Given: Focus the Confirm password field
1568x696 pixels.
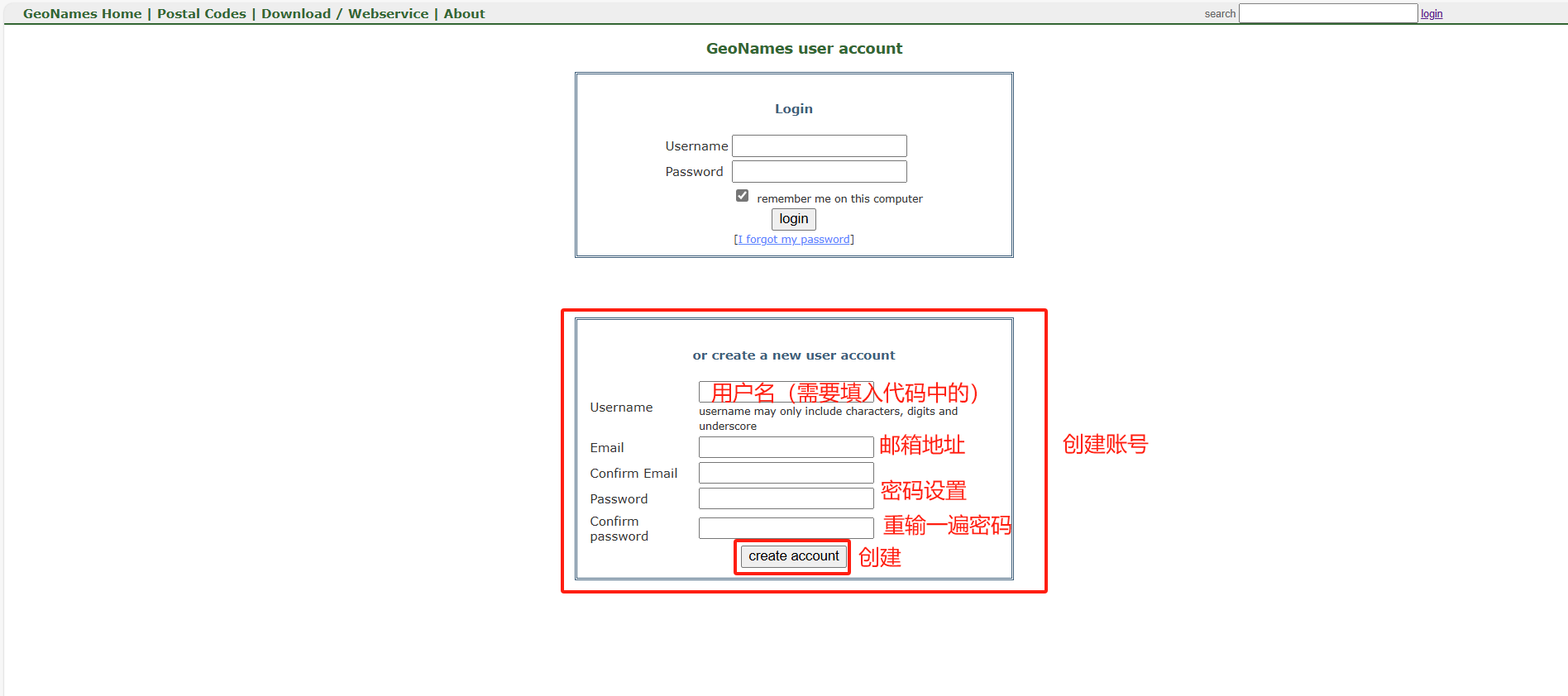Looking at the screenshot, I should pyautogui.click(x=786, y=528).
